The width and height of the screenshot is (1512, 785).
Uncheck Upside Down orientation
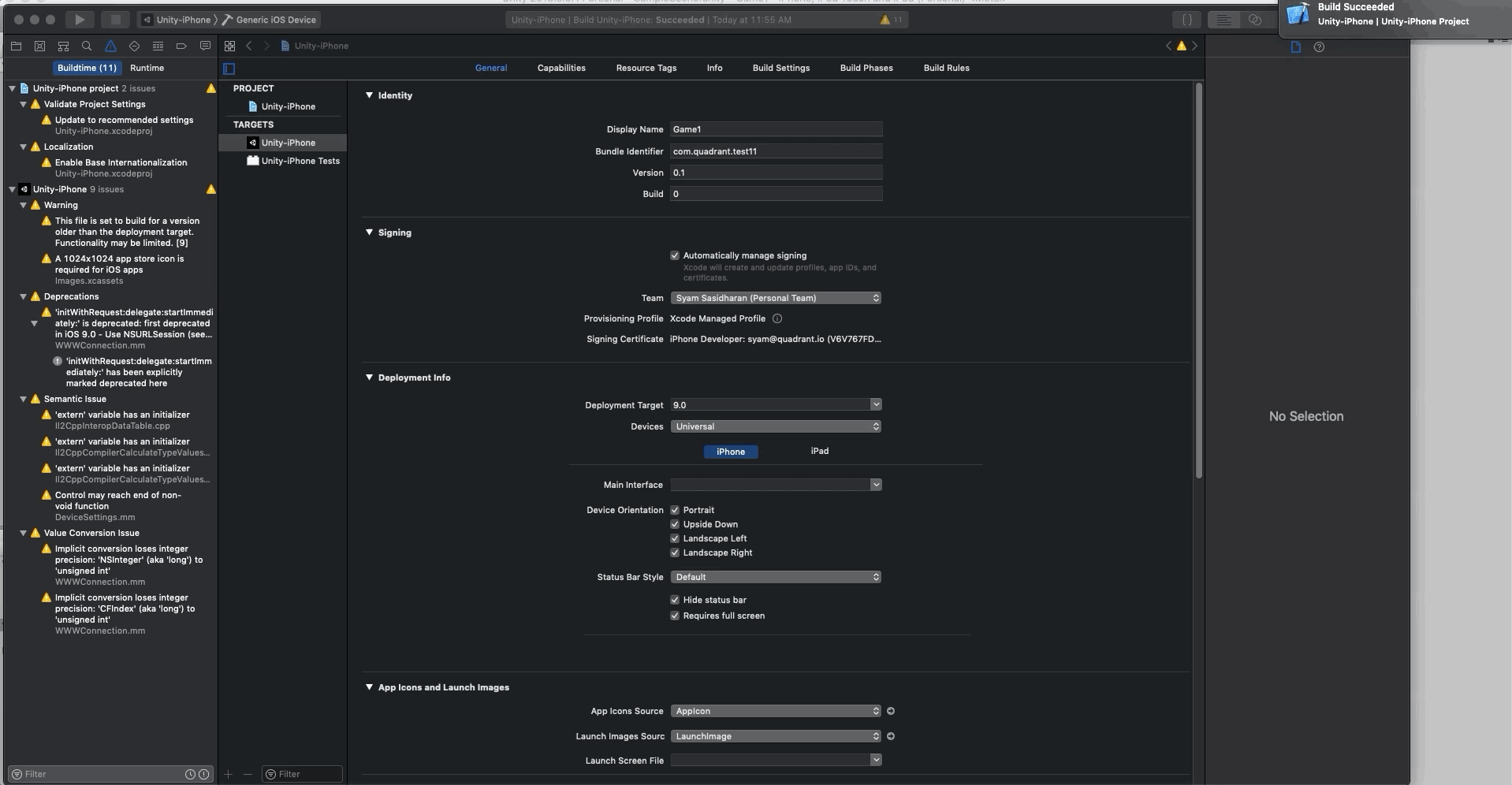point(675,524)
